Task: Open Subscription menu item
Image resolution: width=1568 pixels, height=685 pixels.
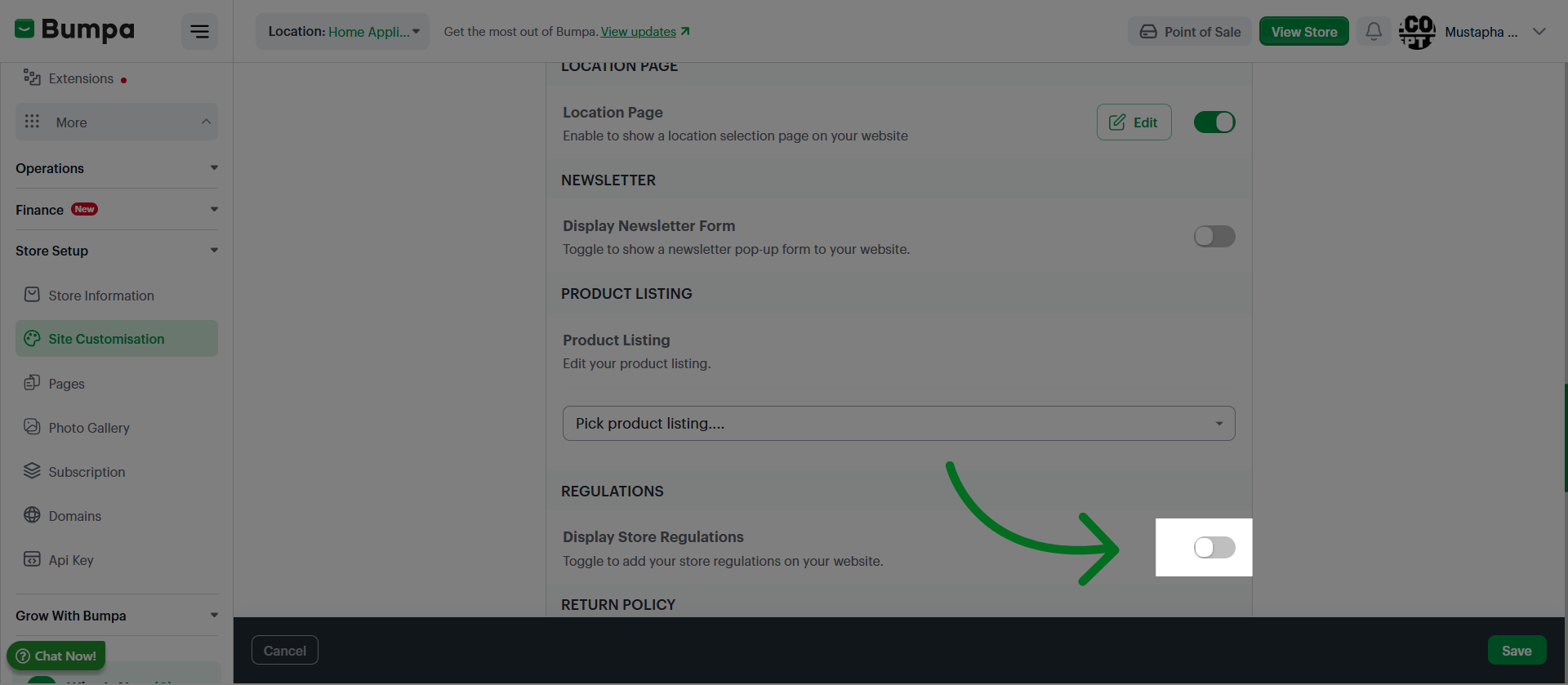Action: (x=117, y=472)
